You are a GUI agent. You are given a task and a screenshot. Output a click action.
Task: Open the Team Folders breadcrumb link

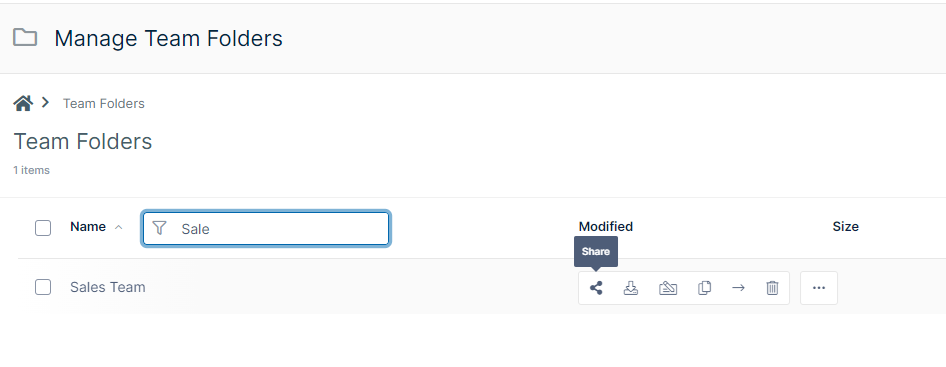(104, 104)
